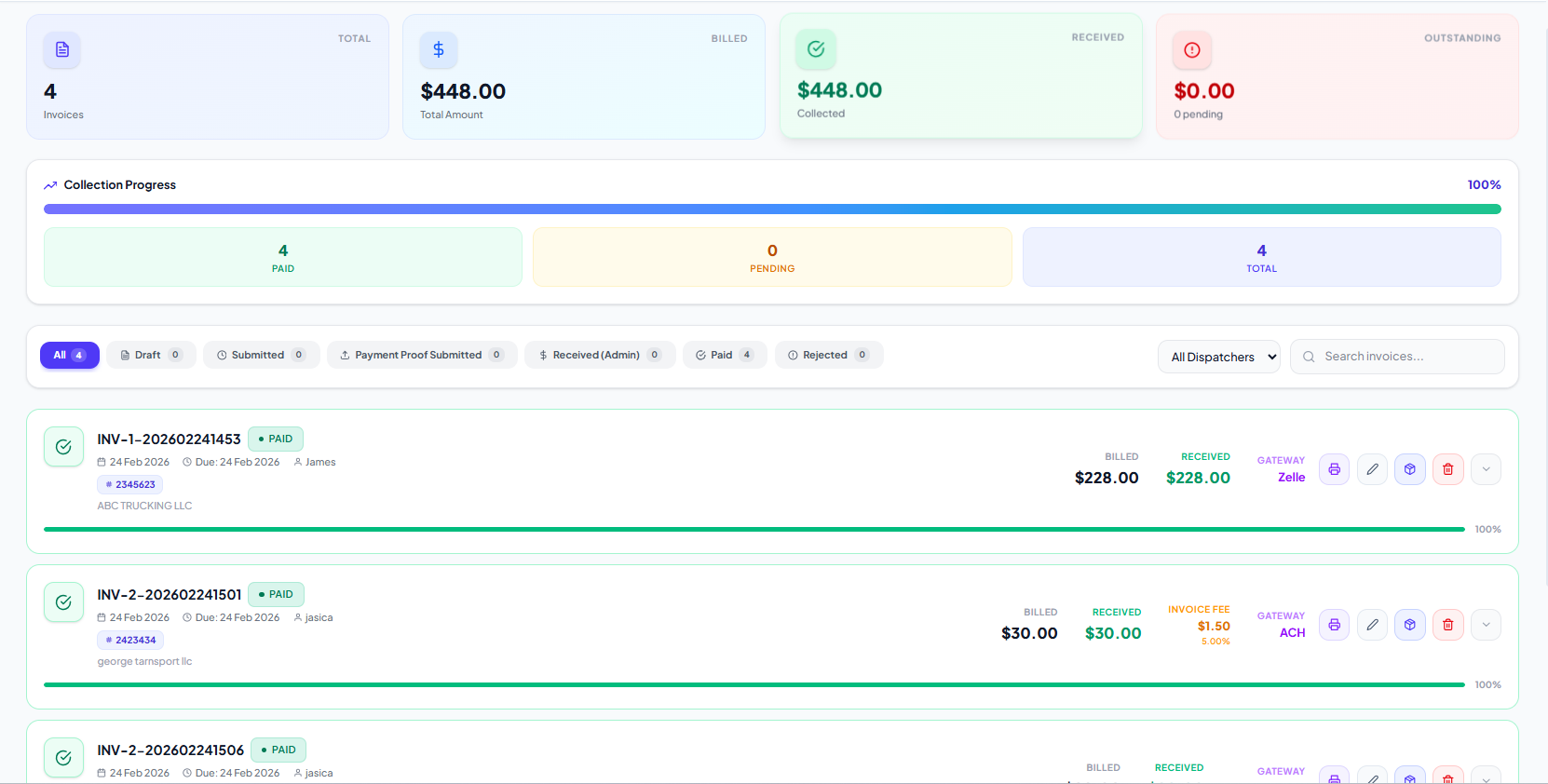Expand details of invoice INV-2-202602241501
The height and width of the screenshot is (784, 1548).
[x=1487, y=625]
